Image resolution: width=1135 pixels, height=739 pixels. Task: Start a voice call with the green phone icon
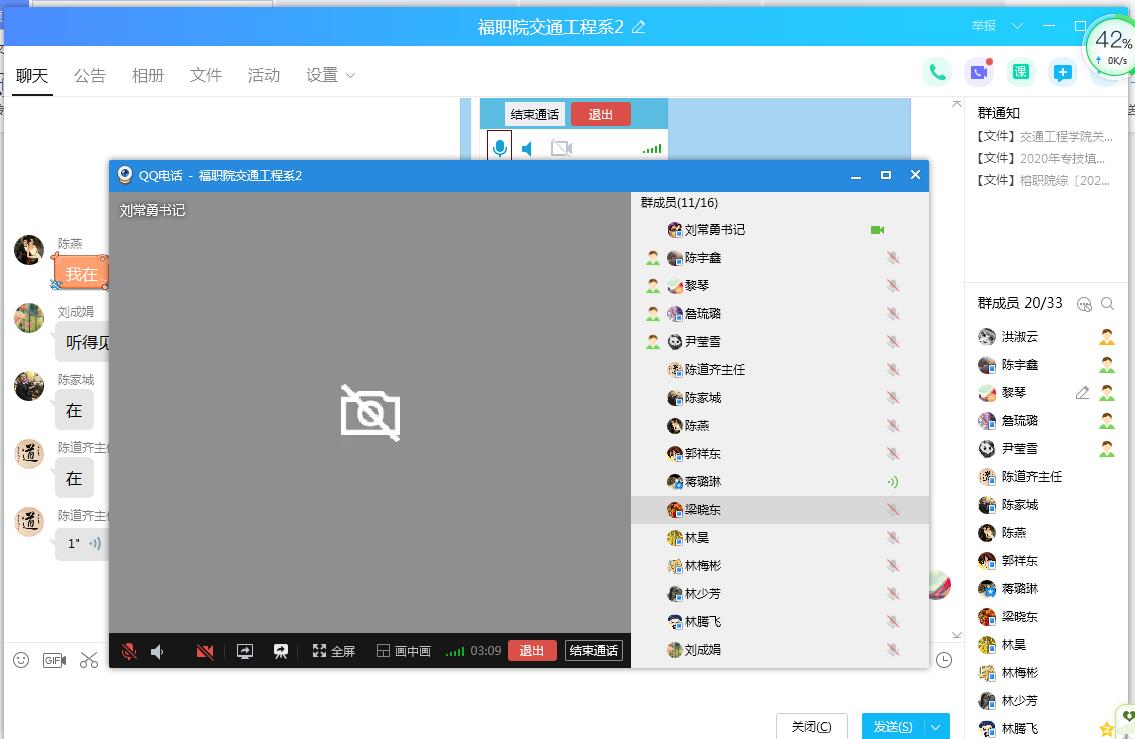tap(937, 72)
